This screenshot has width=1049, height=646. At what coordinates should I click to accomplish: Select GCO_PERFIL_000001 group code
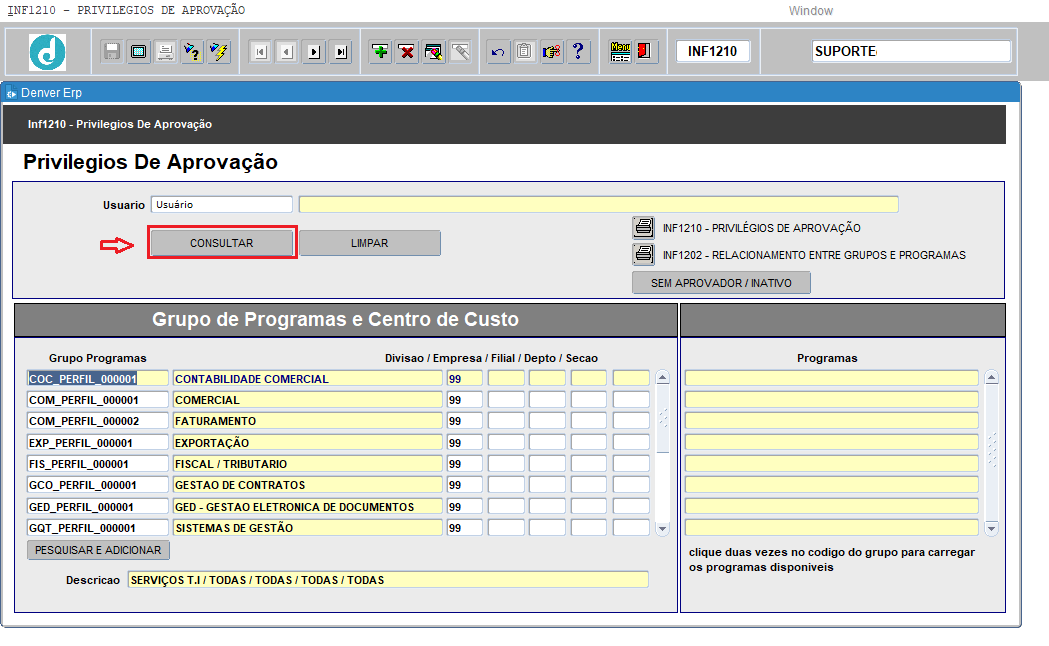click(x=98, y=485)
